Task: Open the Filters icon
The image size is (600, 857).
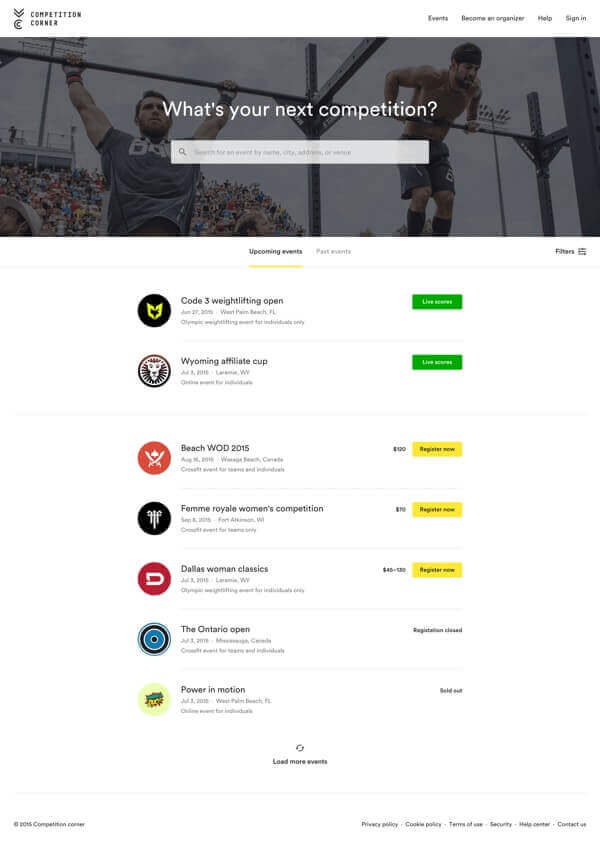Action: point(582,251)
